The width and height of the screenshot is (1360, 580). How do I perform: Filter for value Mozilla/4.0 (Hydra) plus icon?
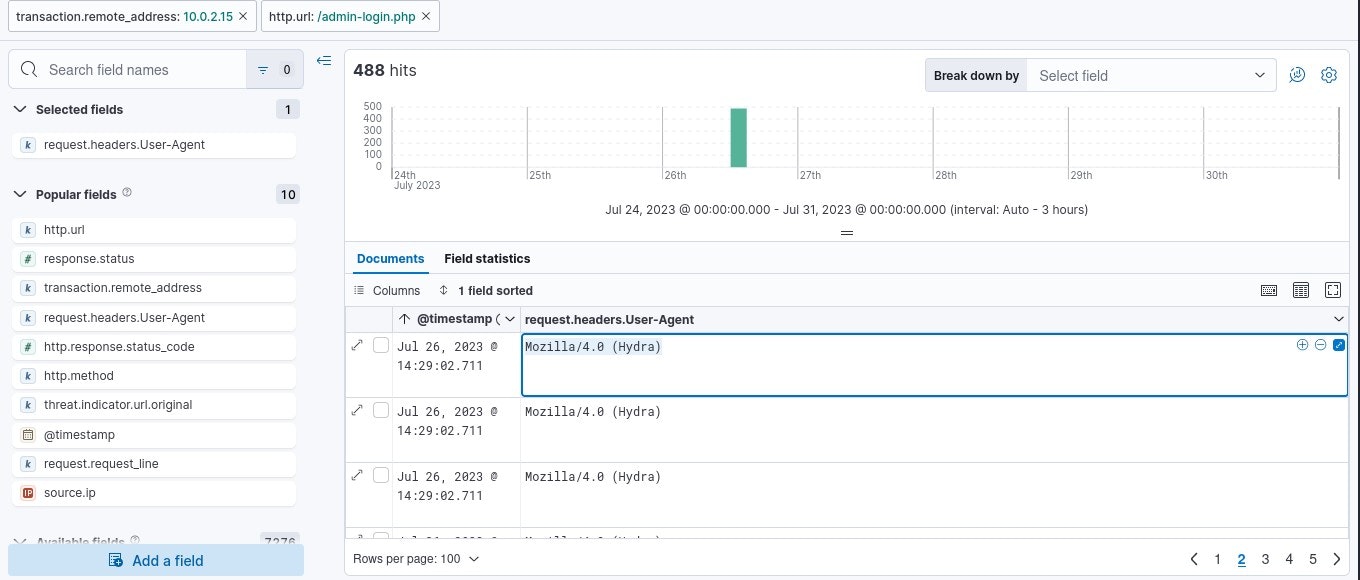(1302, 345)
